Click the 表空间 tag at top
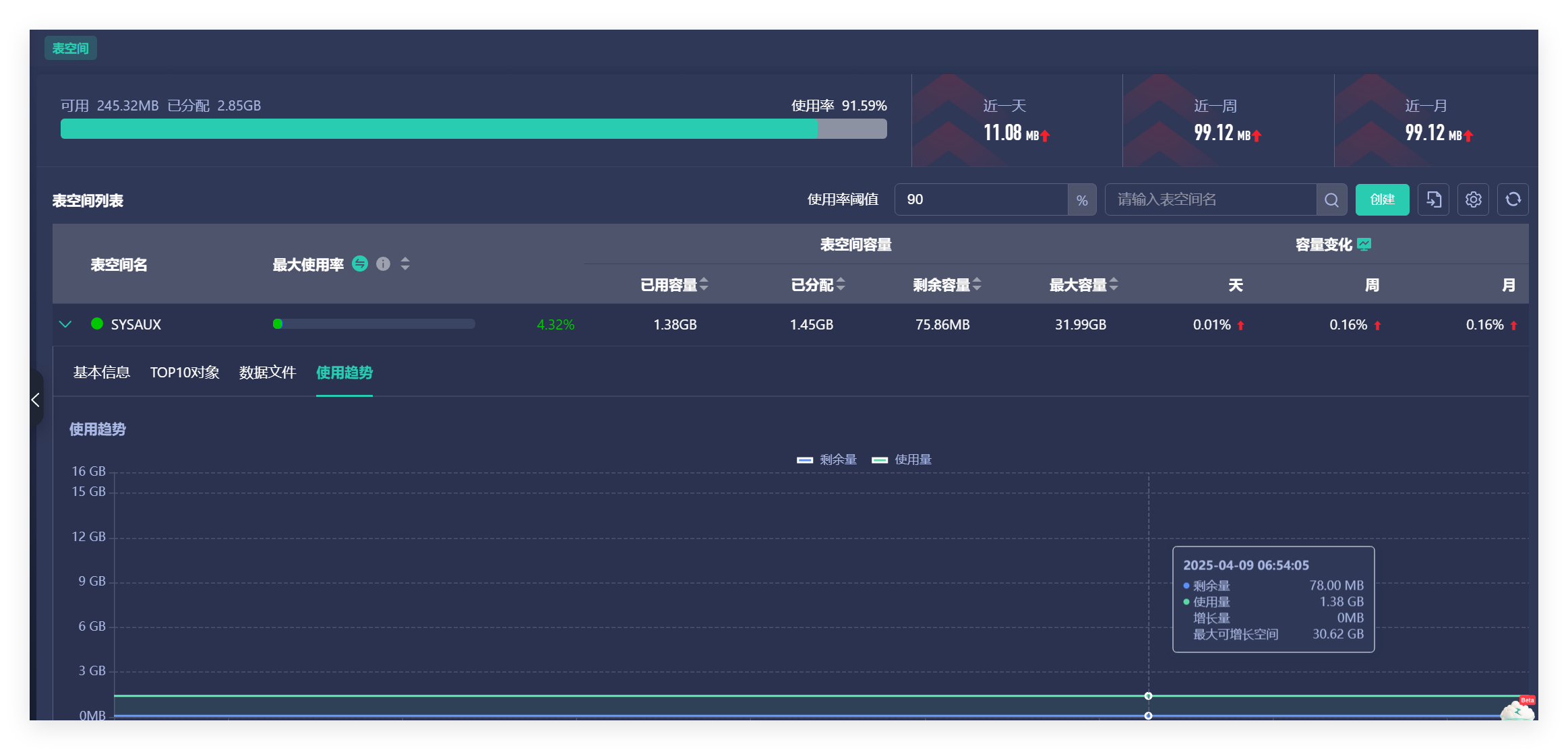This screenshot has height=750, width=1568. 71,49
